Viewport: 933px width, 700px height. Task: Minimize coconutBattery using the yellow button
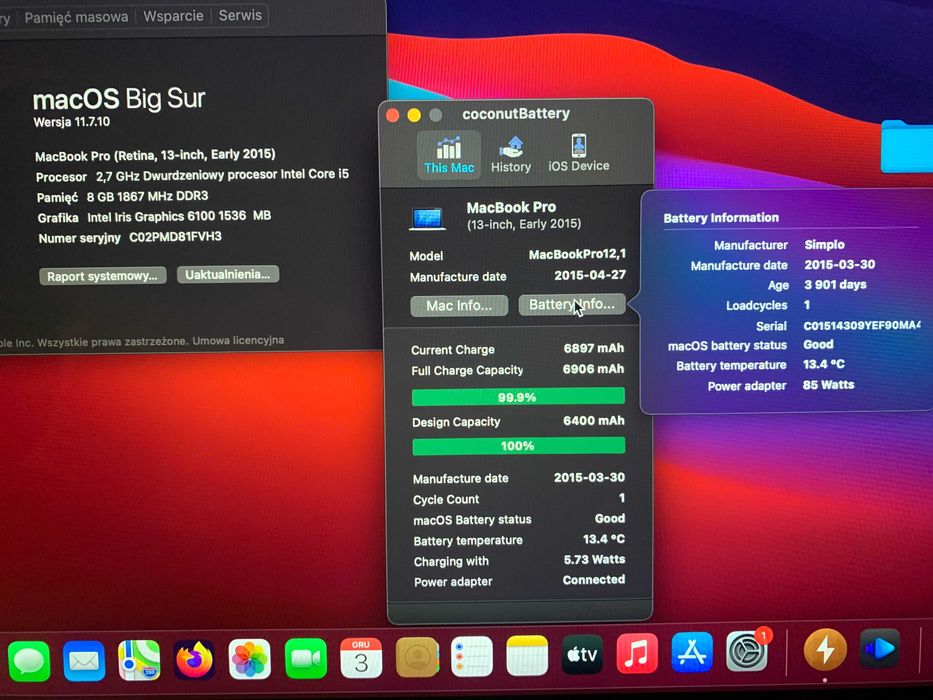[x=414, y=115]
